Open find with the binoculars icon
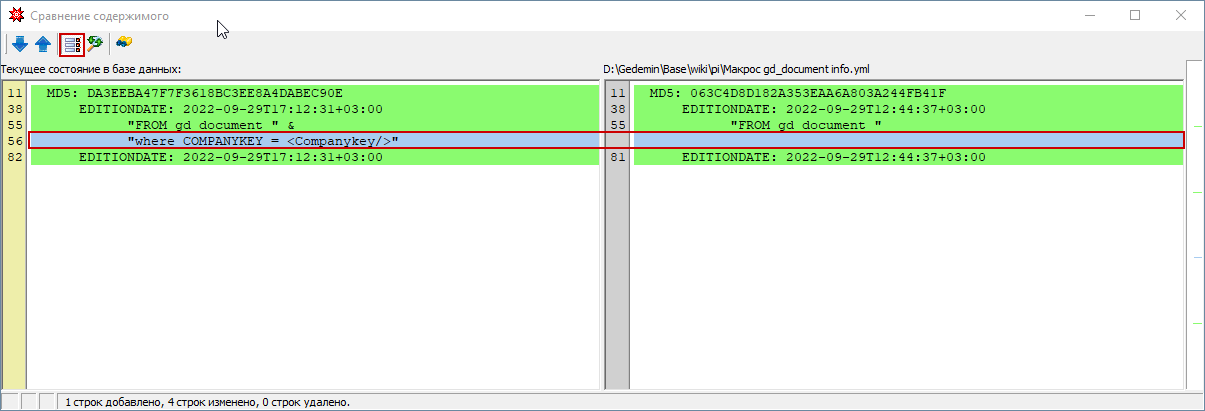The width and height of the screenshot is (1205, 411). (124, 43)
